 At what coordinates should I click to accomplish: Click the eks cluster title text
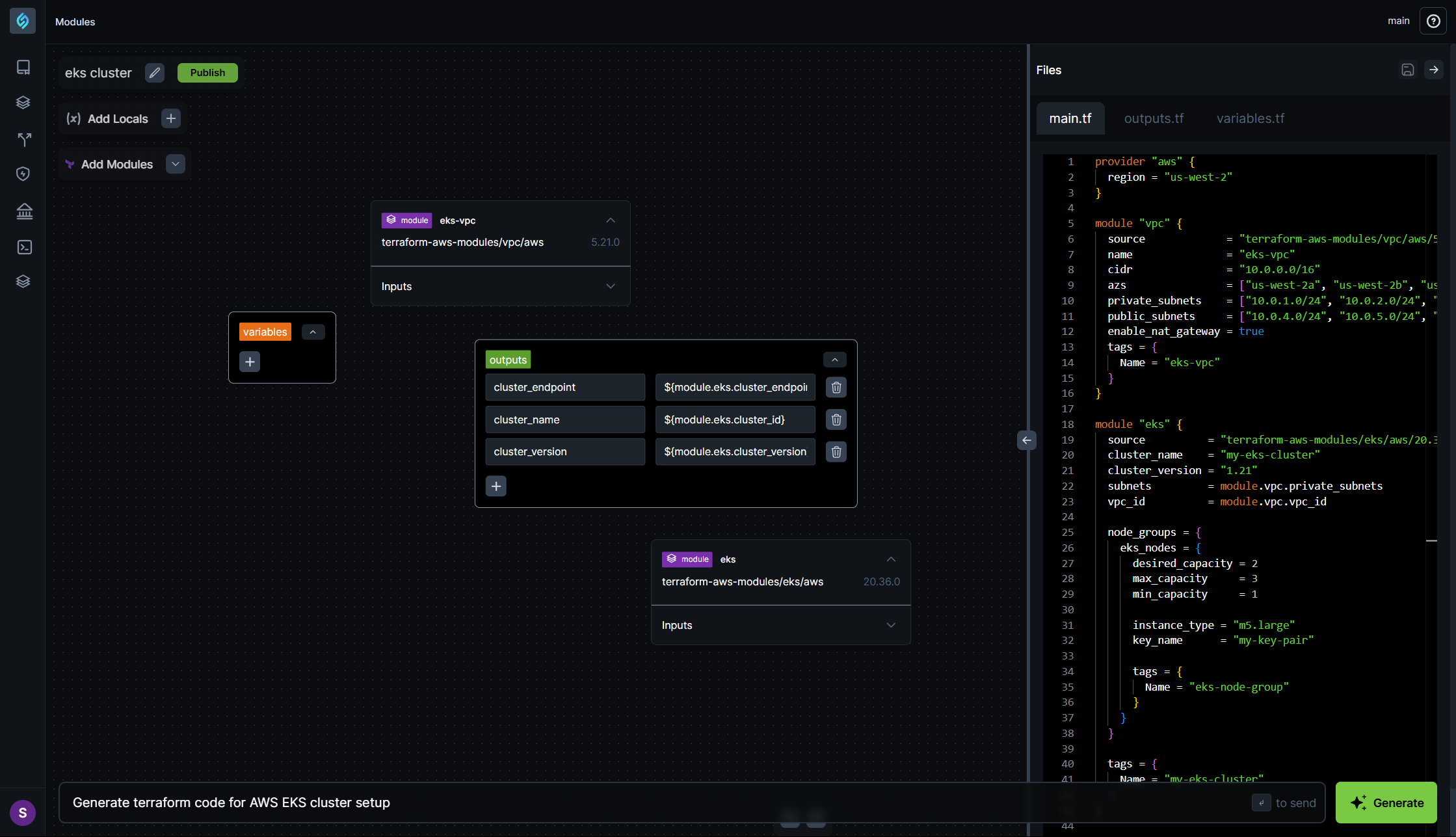98,73
